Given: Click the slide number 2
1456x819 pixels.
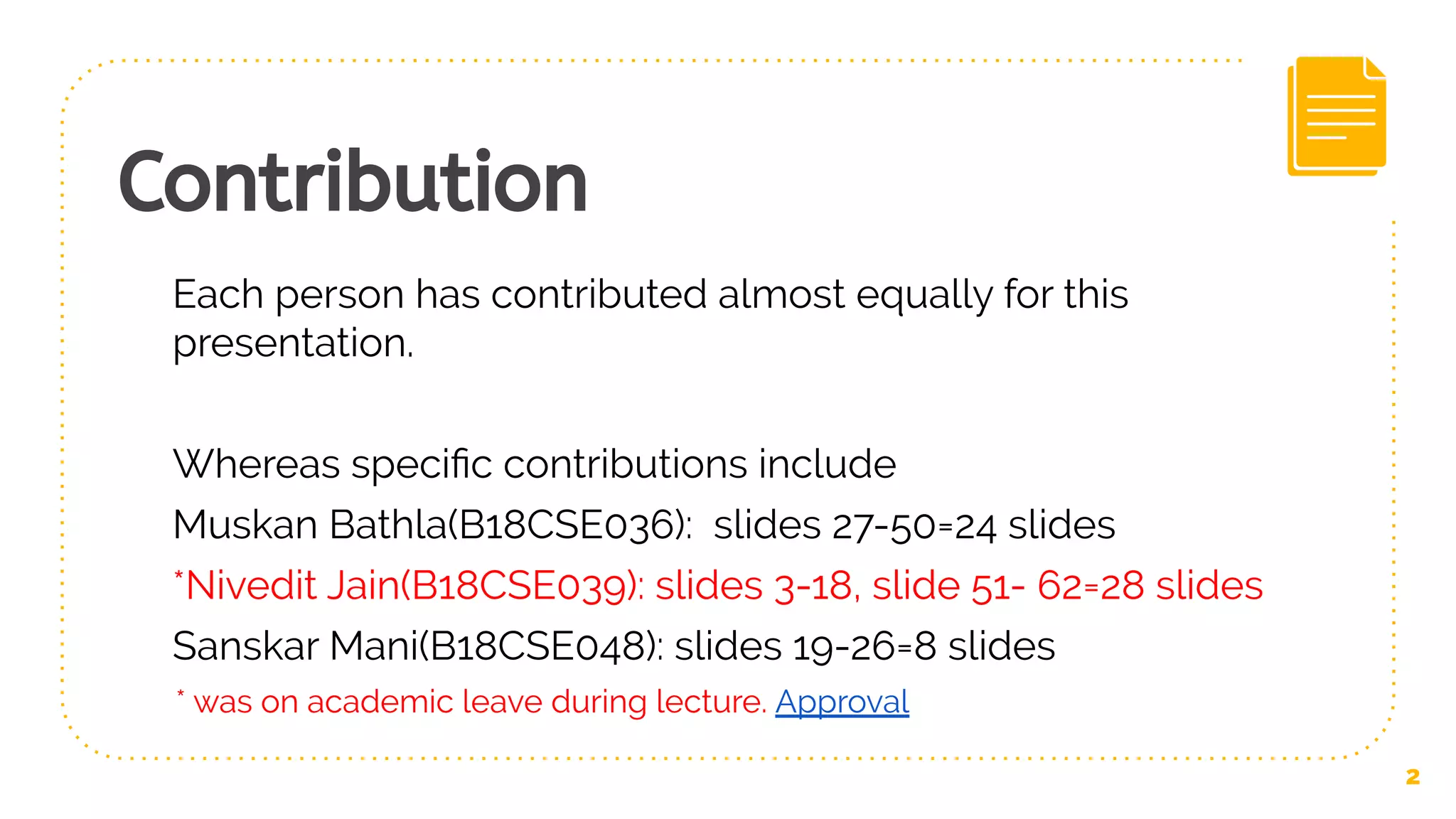Looking at the screenshot, I should coord(1413,777).
